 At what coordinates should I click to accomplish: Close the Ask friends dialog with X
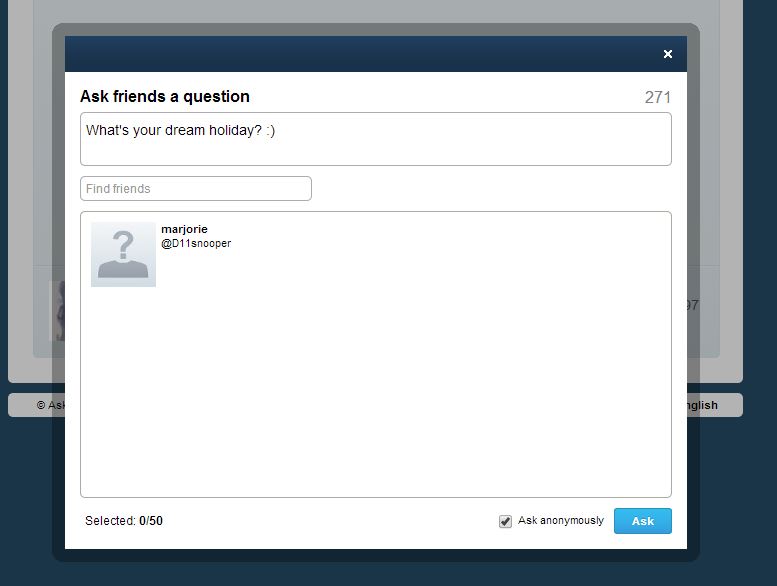(x=667, y=54)
